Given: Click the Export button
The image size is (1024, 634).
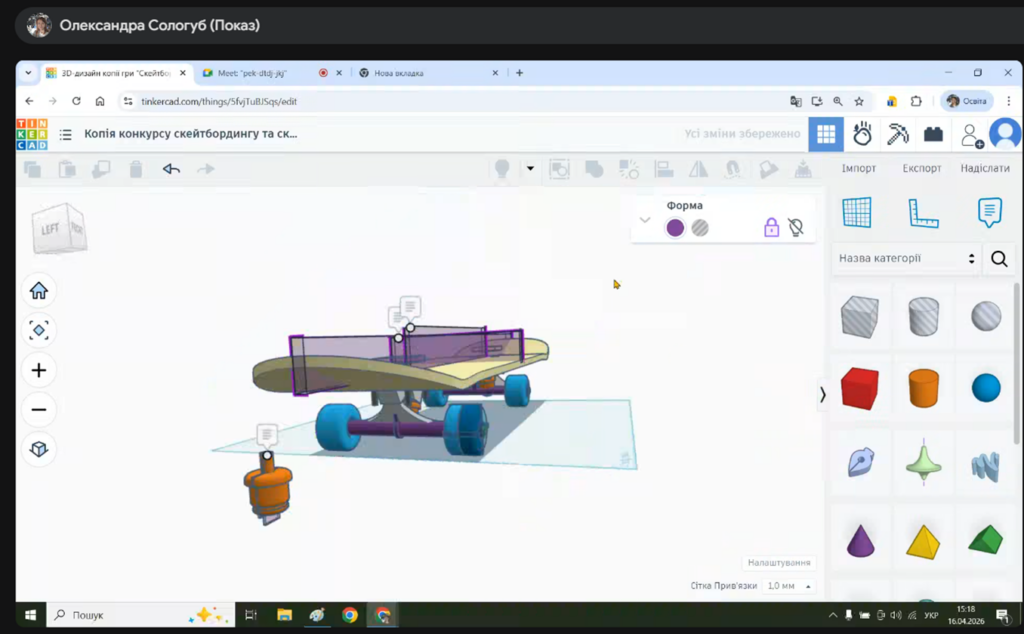Looking at the screenshot, I should click(x=922, y=168).
